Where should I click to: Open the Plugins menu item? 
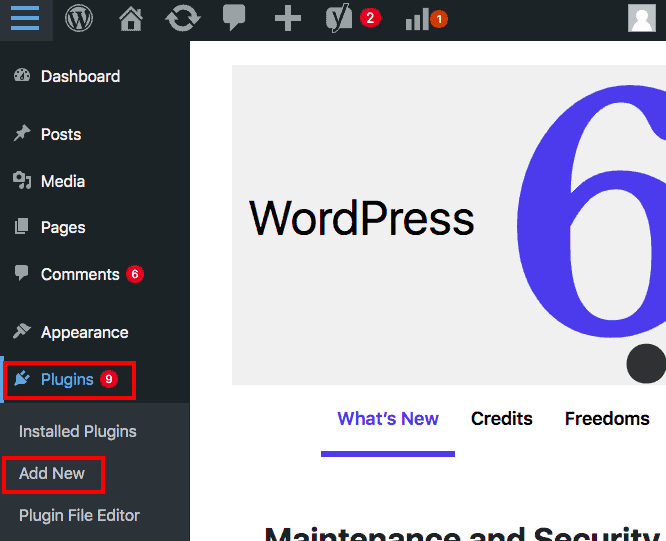coord(67,380)
